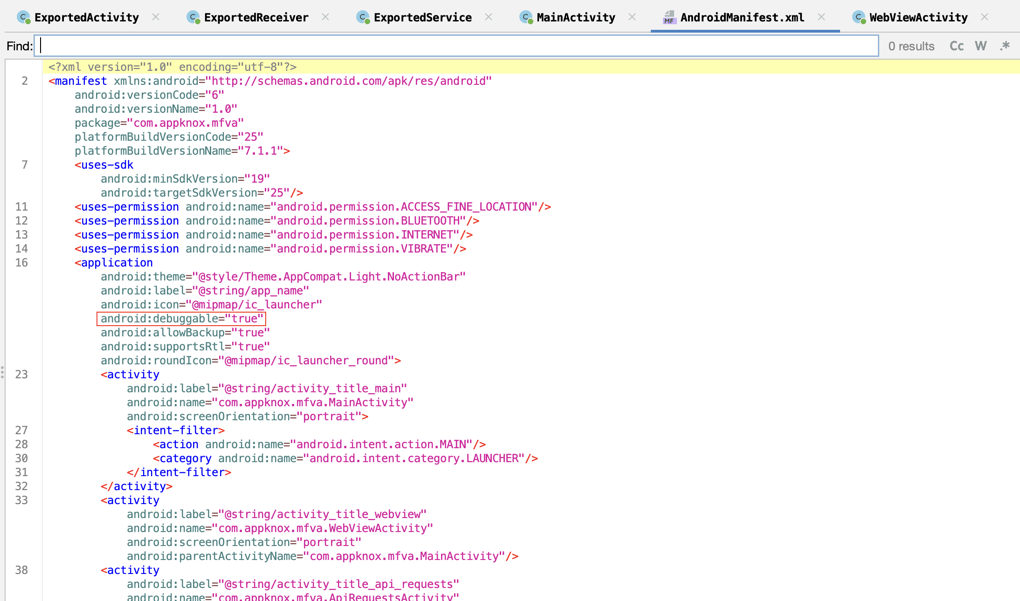
Task: Enable regex search with the .* option
Action: coord(1003,45)
